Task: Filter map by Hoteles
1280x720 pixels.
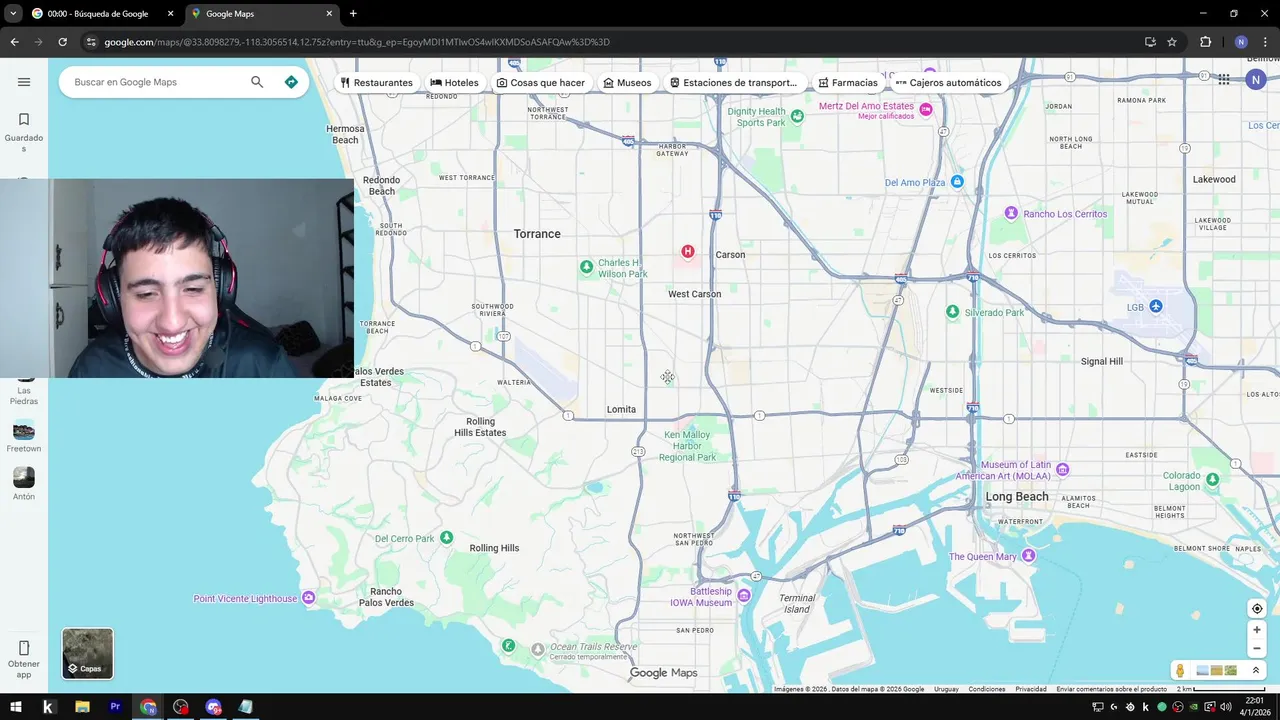Action: 455,83
